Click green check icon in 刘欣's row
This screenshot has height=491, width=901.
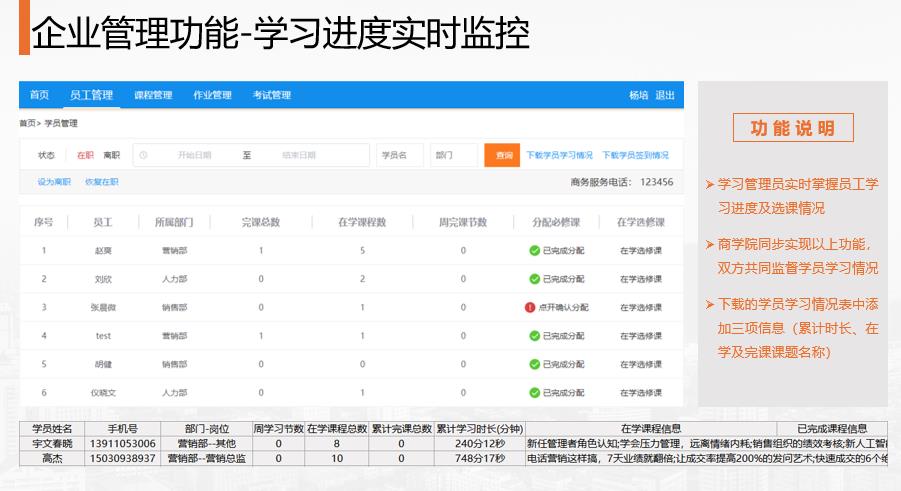(x=534, y=279)
